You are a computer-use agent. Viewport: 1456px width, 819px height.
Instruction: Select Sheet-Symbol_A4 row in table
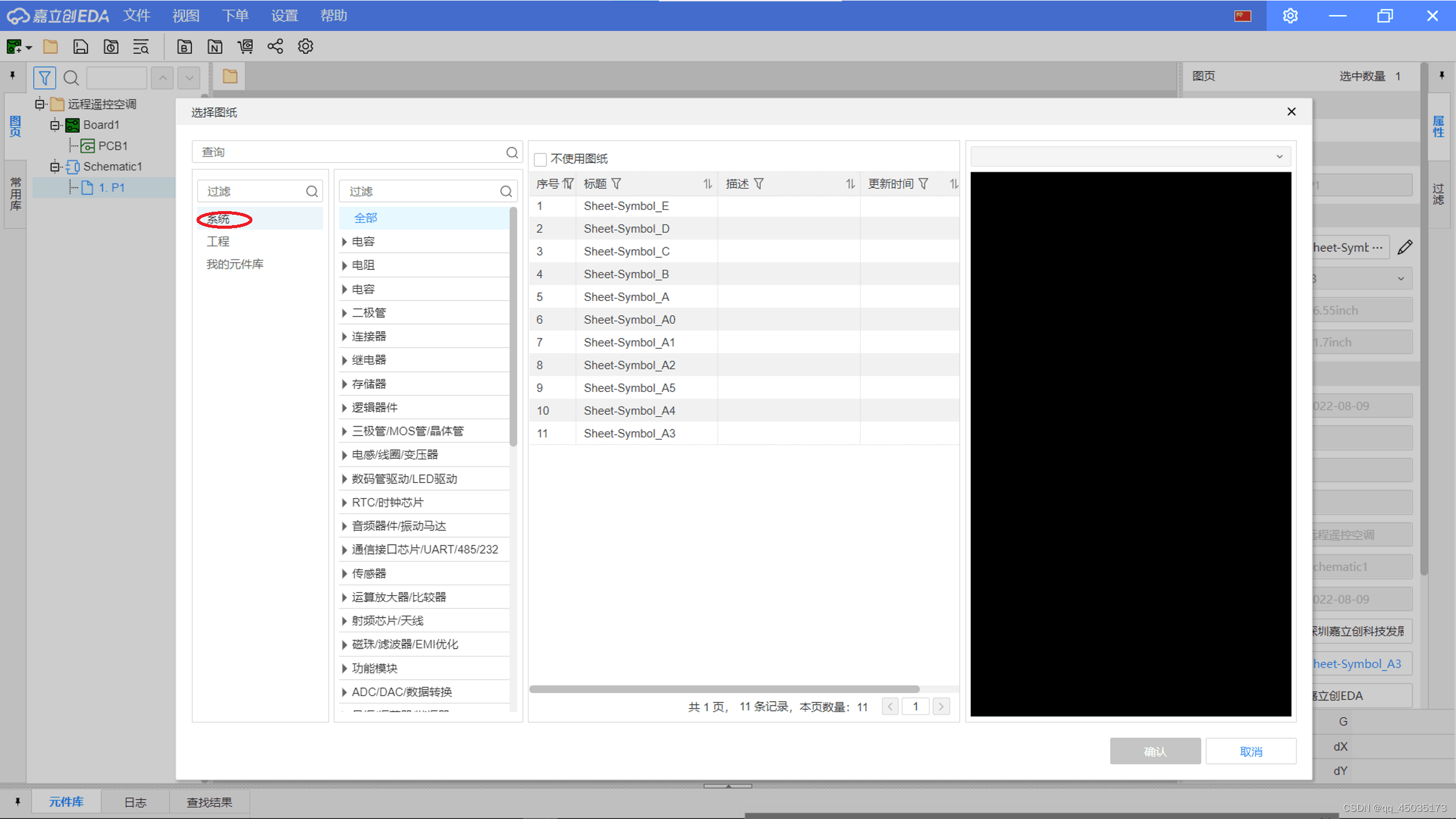click(629, 411)
